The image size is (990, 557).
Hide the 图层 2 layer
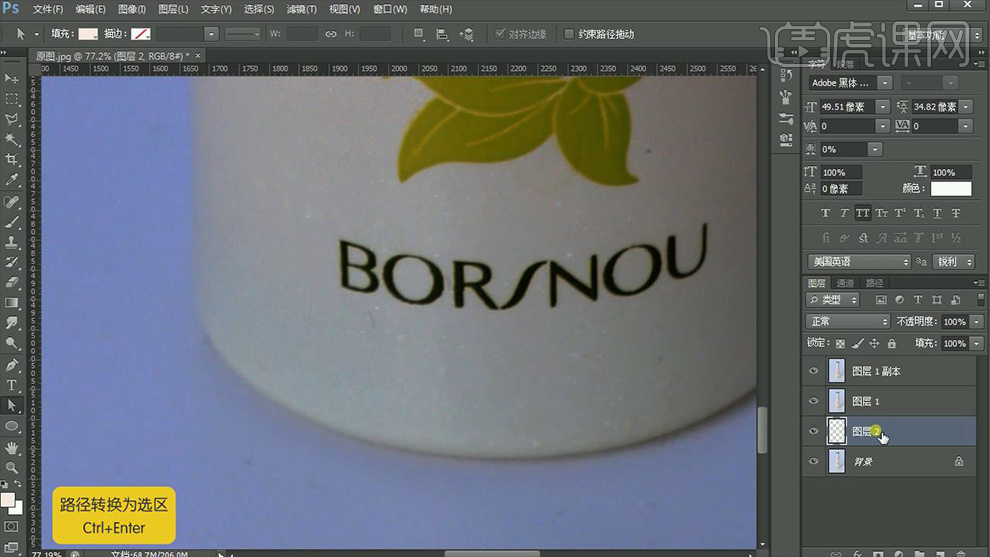click(813, 431)
